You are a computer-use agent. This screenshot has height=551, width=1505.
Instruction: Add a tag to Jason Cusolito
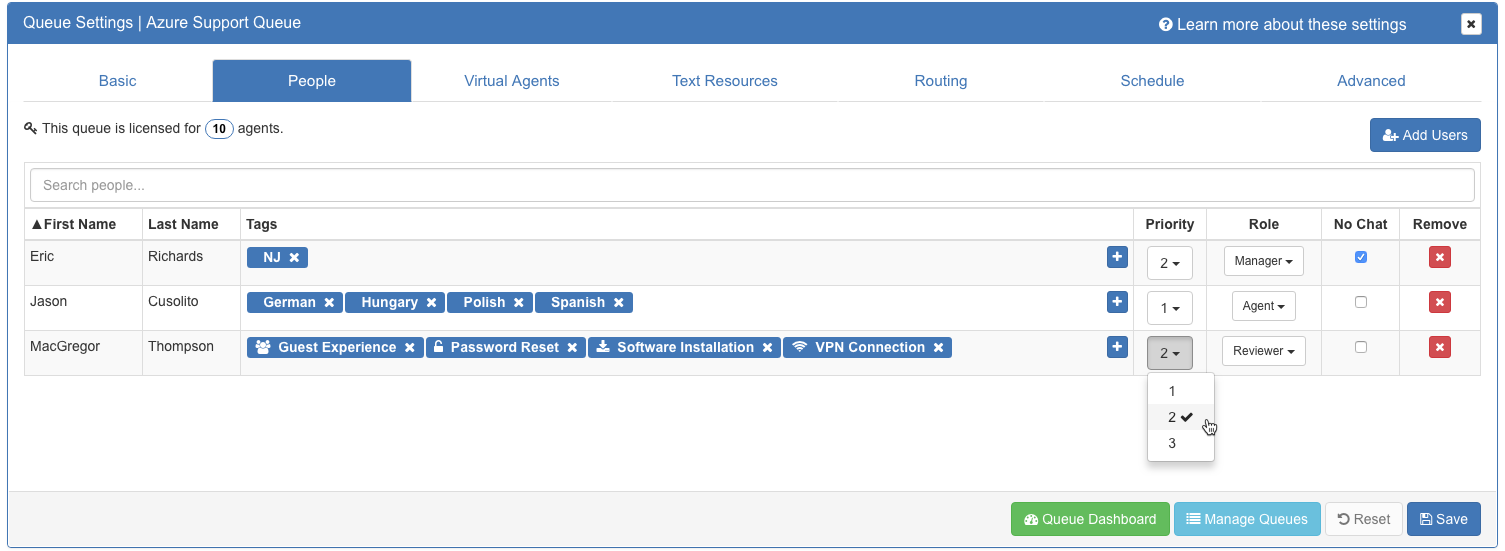[x=1117, y=302]
